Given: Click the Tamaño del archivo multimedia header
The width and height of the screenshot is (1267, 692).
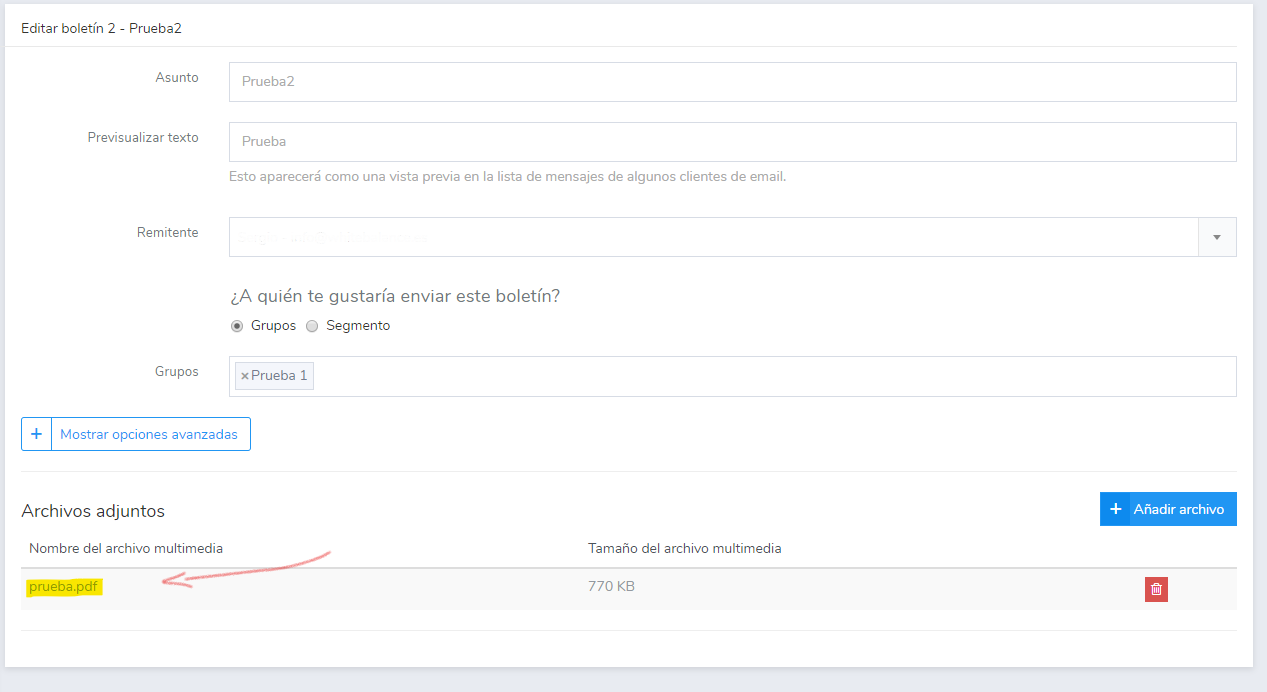Looking at the screenshot, I should (685, 548).
